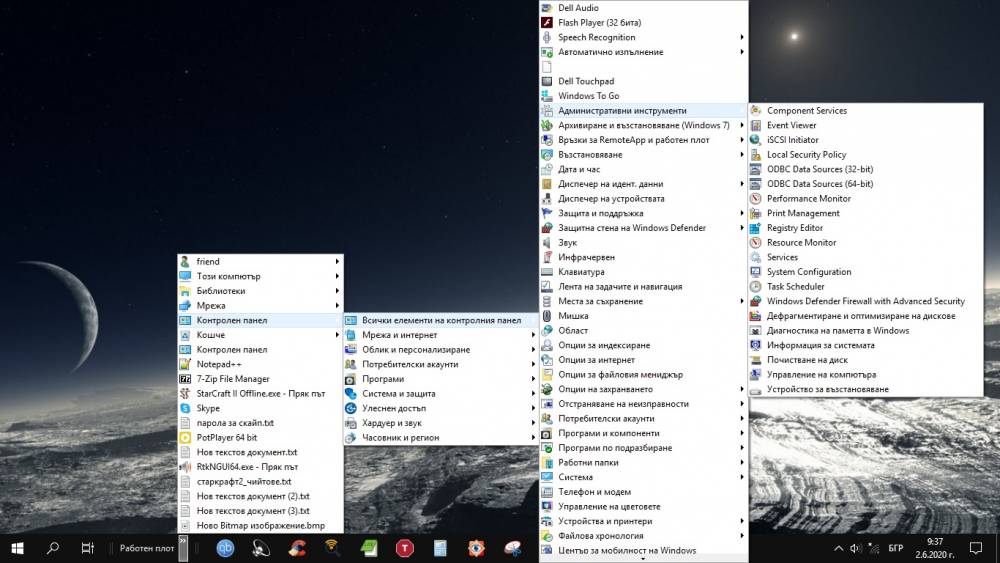Click the Task Scheduler clock icon
The width and height of the screenshot is (1000, 563).
click(756, 286)
